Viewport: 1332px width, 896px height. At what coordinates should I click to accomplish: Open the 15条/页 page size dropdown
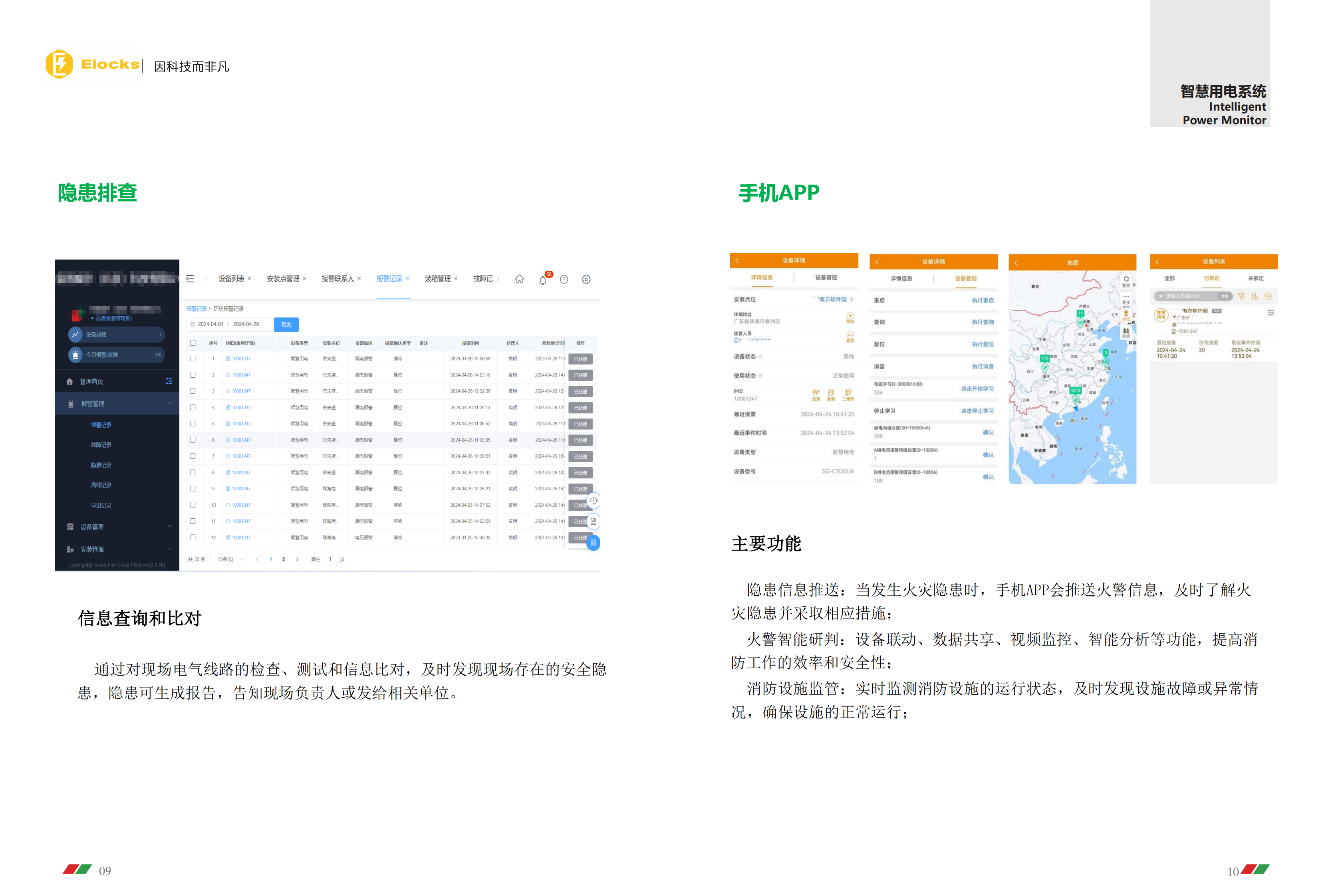pos(228,559)
